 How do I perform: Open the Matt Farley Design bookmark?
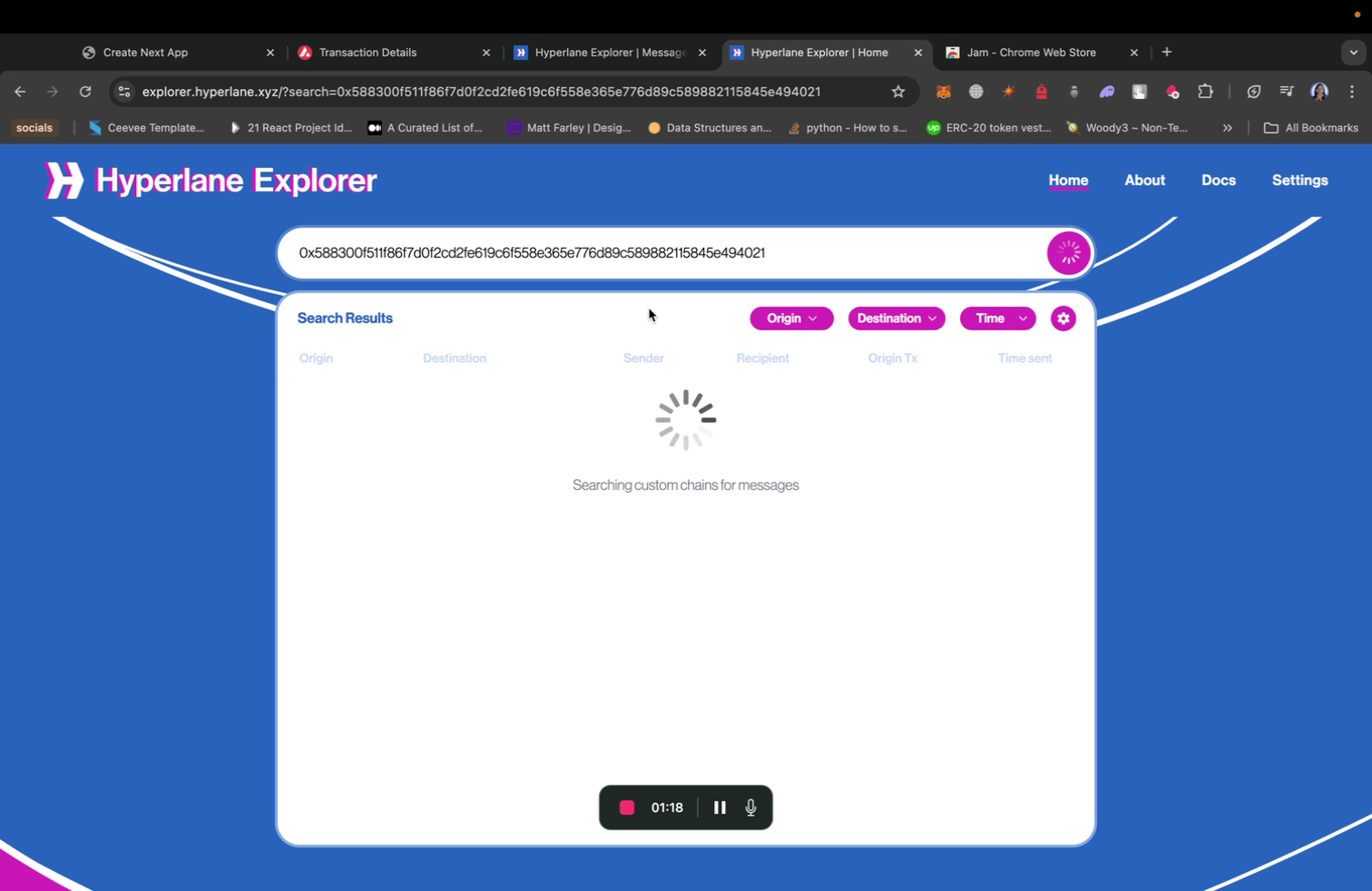(x=569, y=128)
